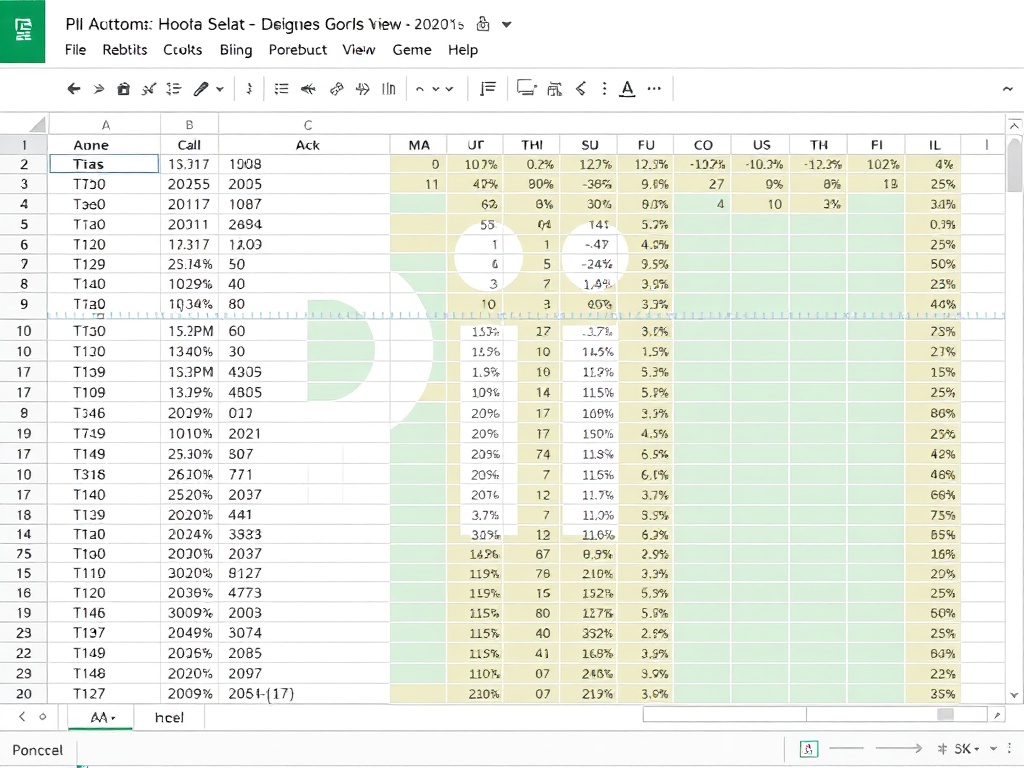
Task: Click the Paint format icon
Action: [148, 89]
